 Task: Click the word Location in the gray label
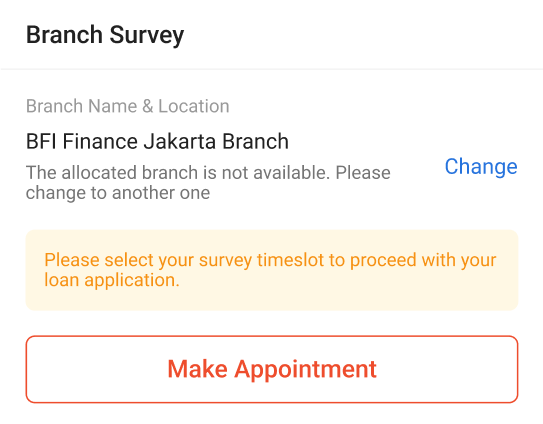194,106
